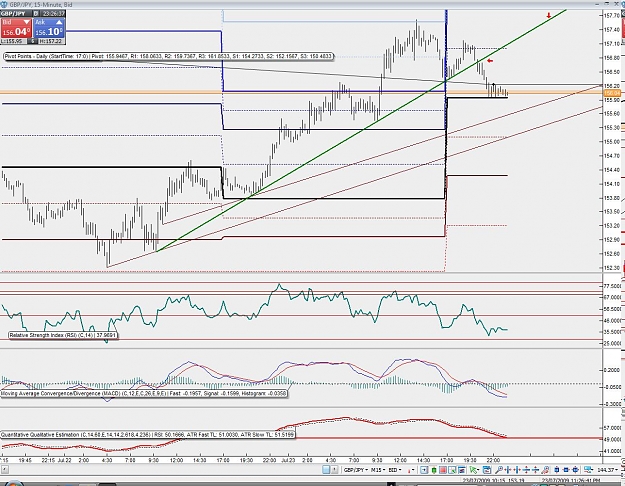Click the blue Ask buy price tile

(49, 28)
